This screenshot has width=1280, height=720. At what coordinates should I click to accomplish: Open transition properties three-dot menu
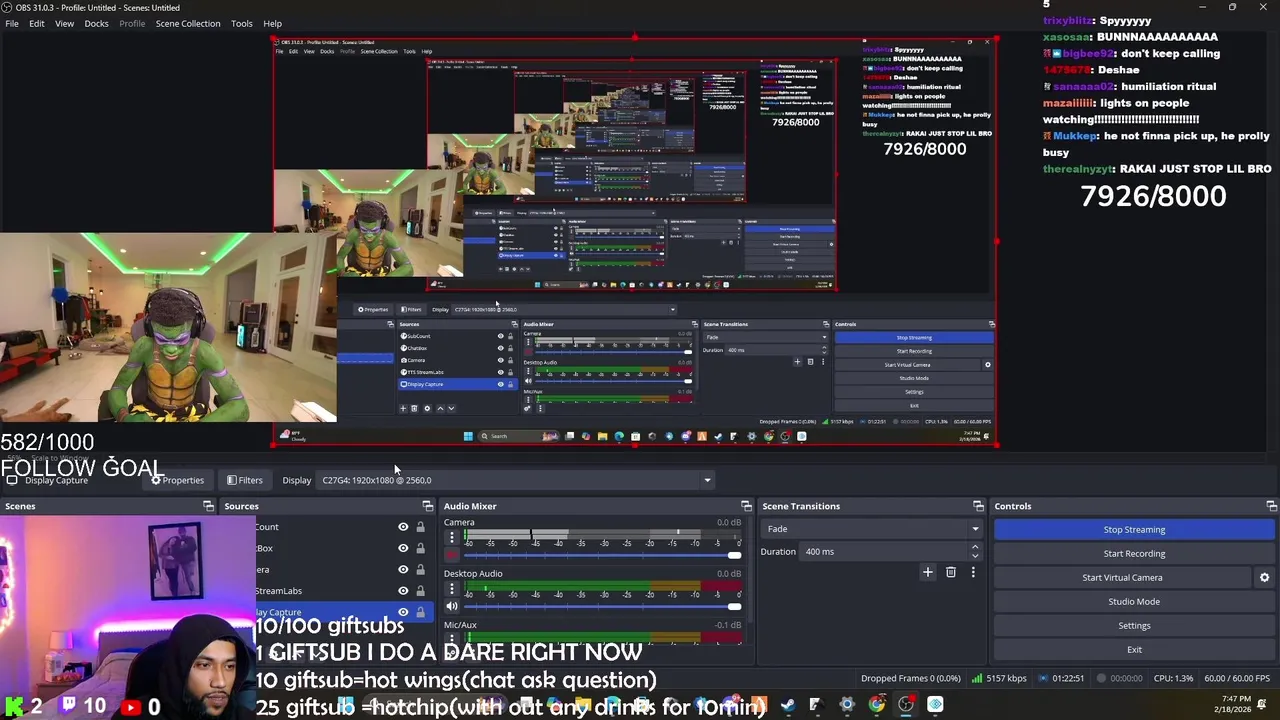(972, 572)
